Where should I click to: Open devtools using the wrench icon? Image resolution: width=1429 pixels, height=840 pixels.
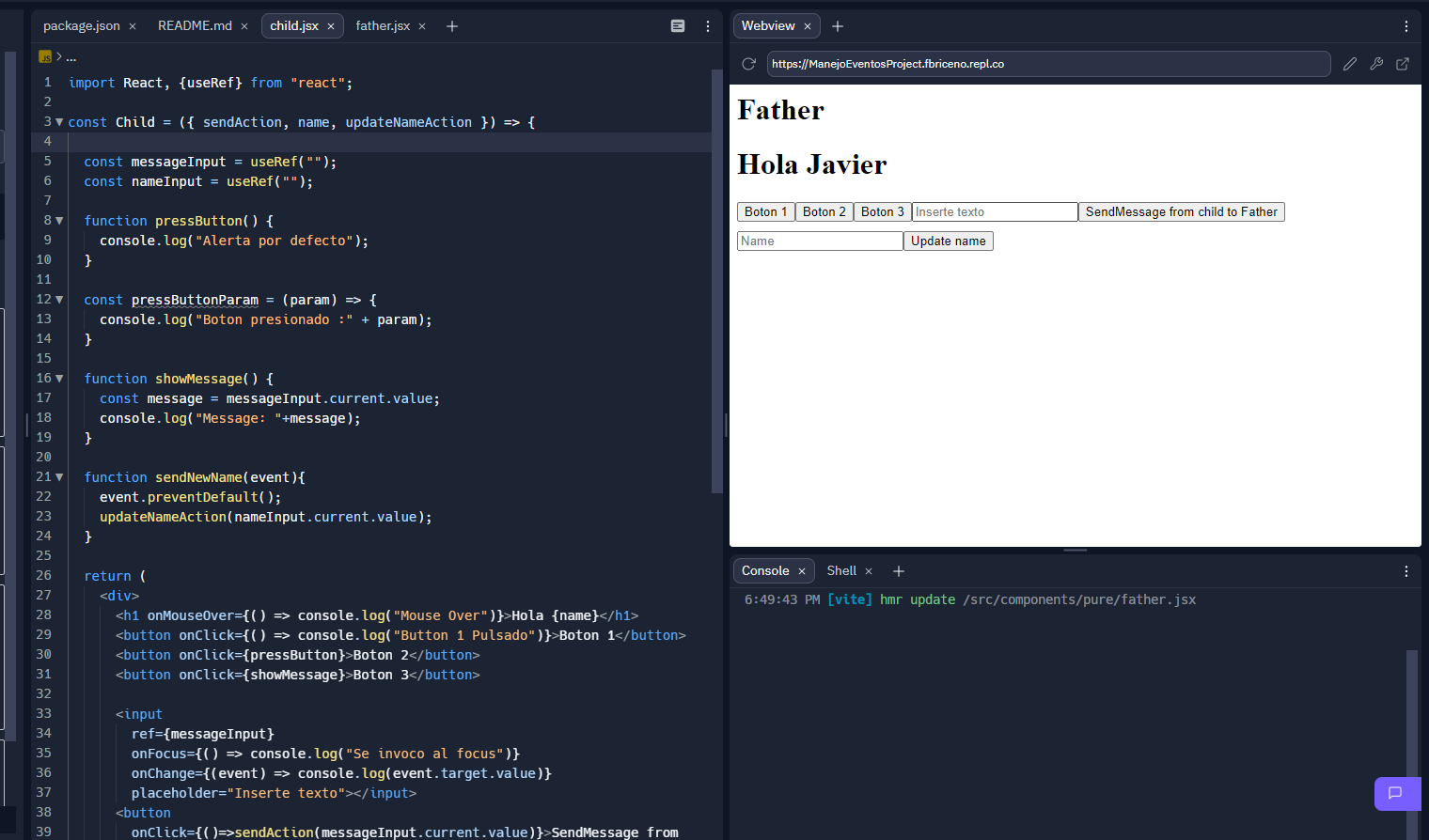(1376, 64)
